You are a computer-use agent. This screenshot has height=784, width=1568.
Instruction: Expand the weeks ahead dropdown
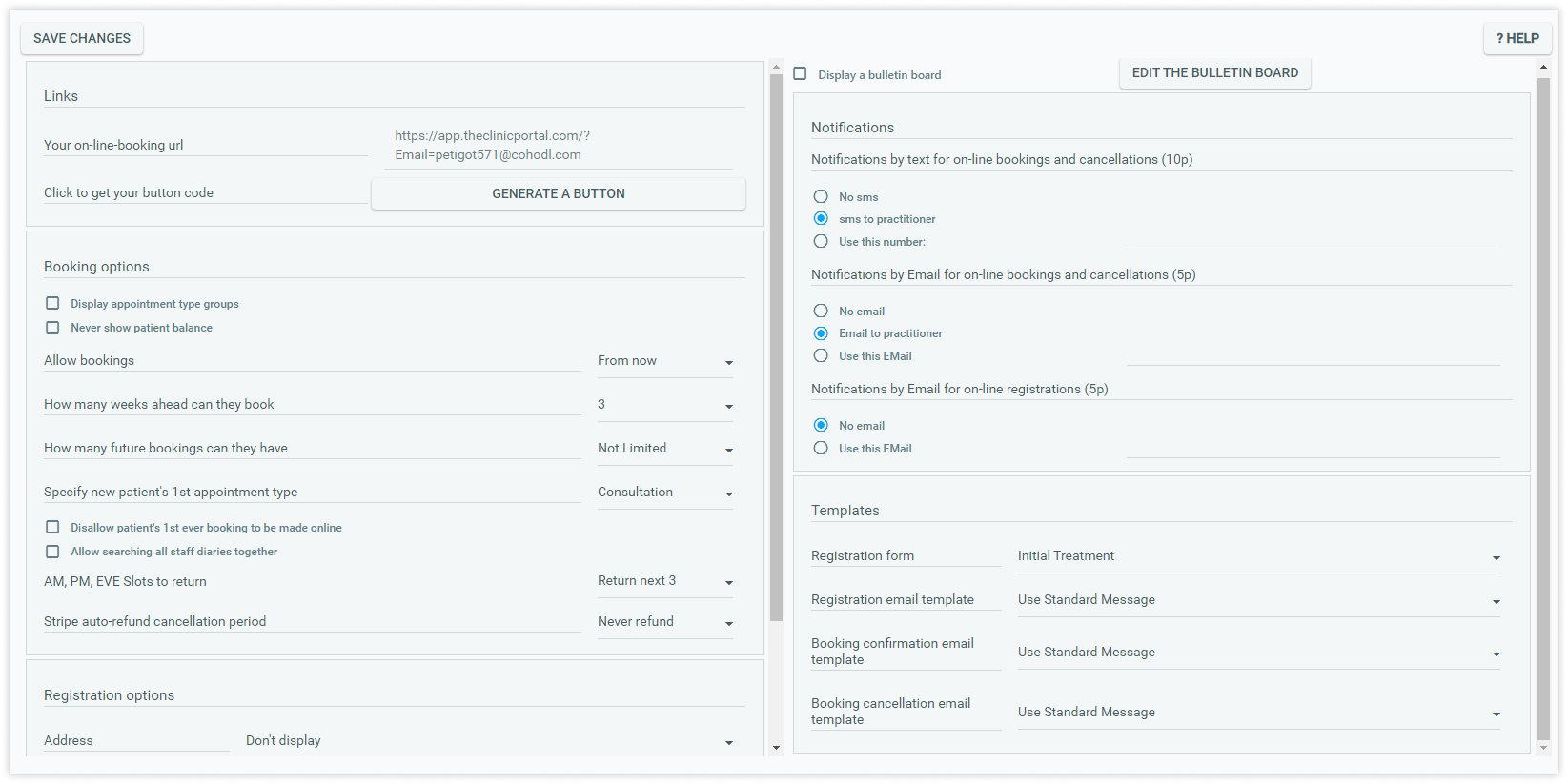pyautogui.click(x=665, y=405)
